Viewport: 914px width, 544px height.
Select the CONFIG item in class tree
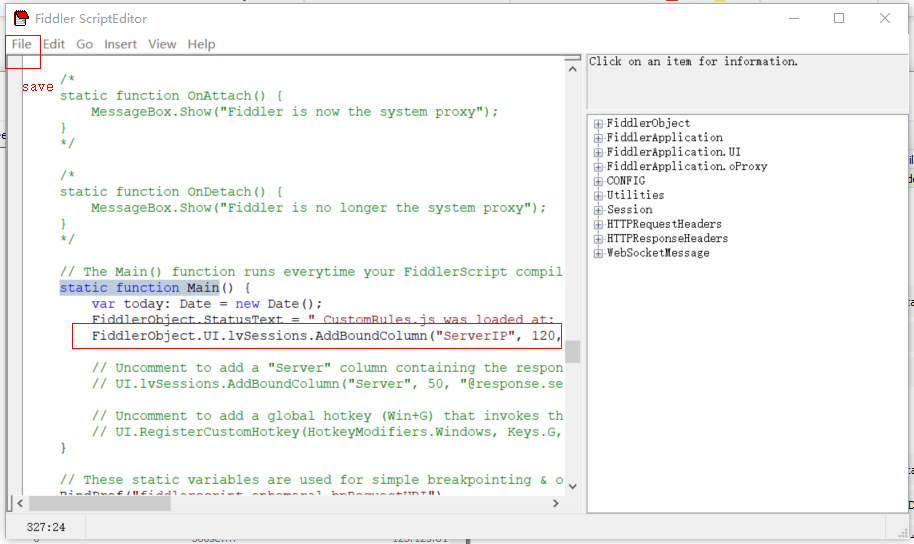click(626, 181)
